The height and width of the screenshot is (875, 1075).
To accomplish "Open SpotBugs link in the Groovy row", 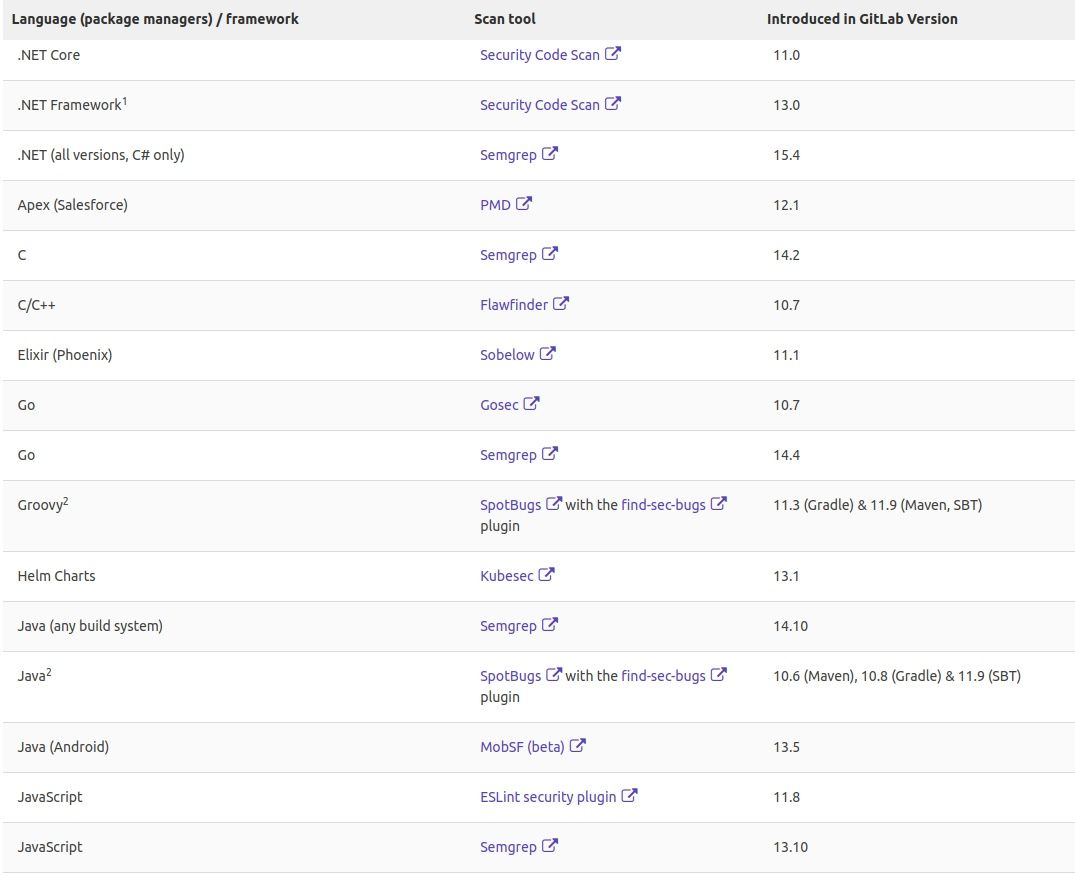I will [x=510, y=505].
